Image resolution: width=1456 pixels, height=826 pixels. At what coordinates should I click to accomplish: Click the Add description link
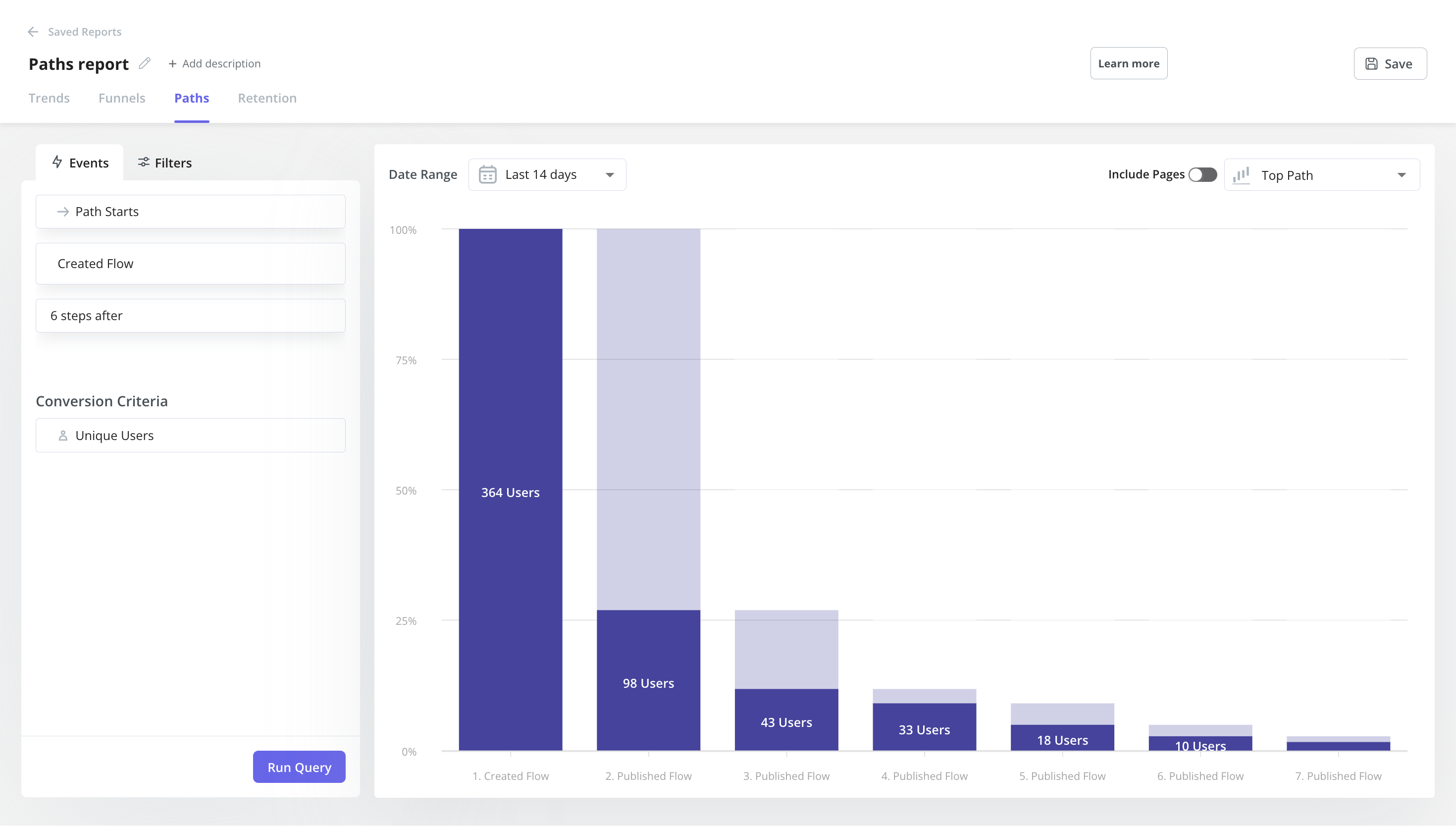(213, 63)
